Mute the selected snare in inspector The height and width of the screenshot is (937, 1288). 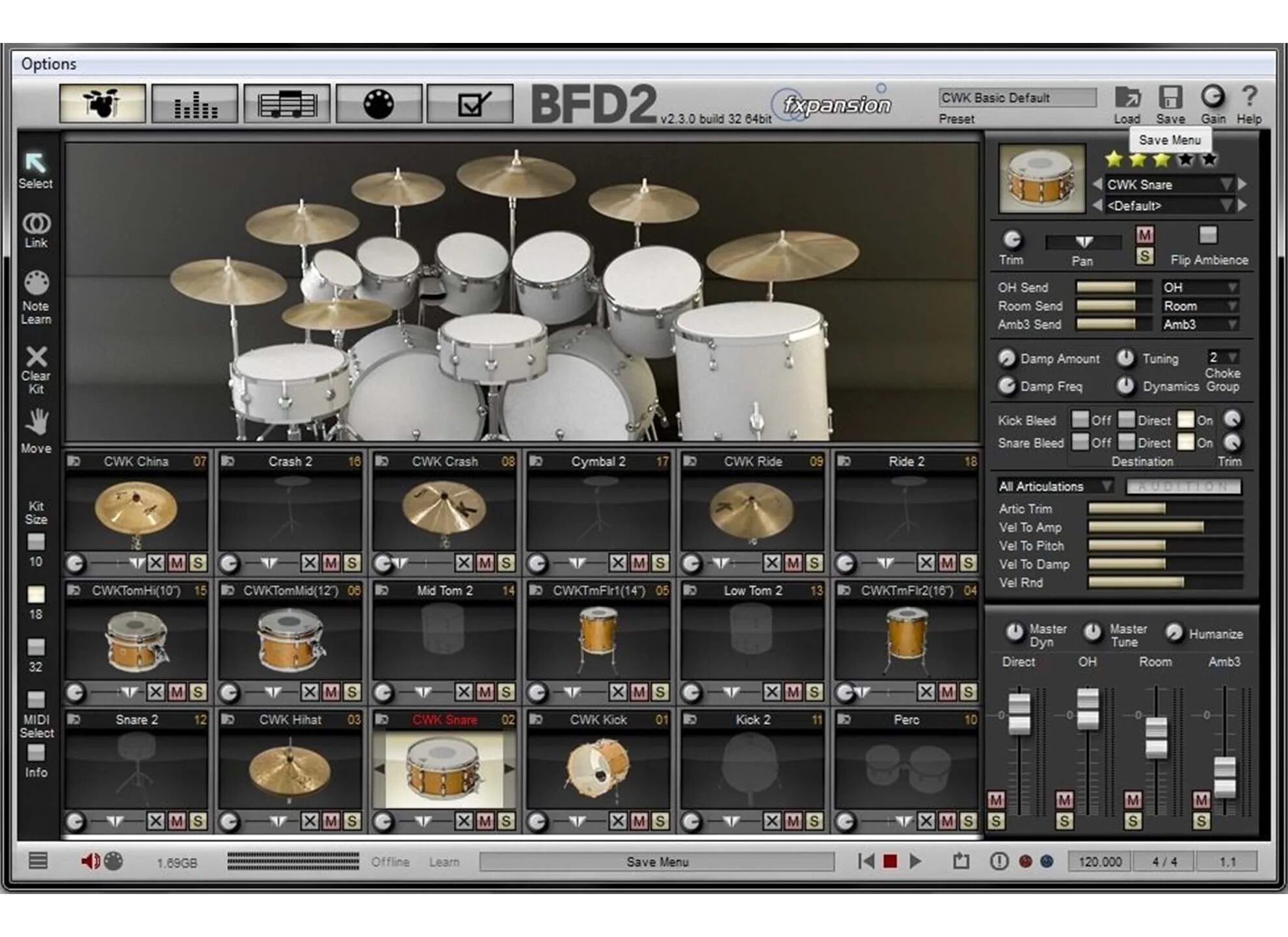coord(1145,235)
